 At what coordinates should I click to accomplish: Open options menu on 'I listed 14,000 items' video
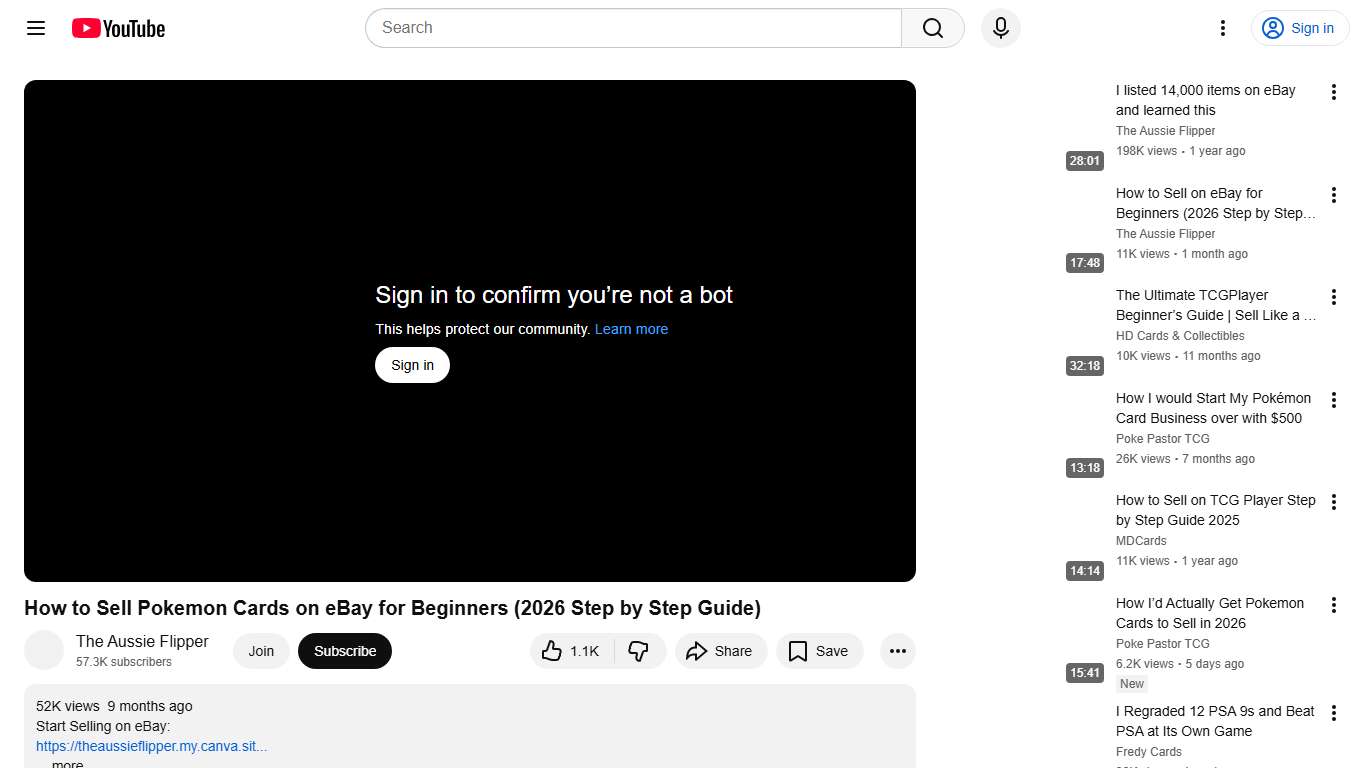[x=1333, y=91]
